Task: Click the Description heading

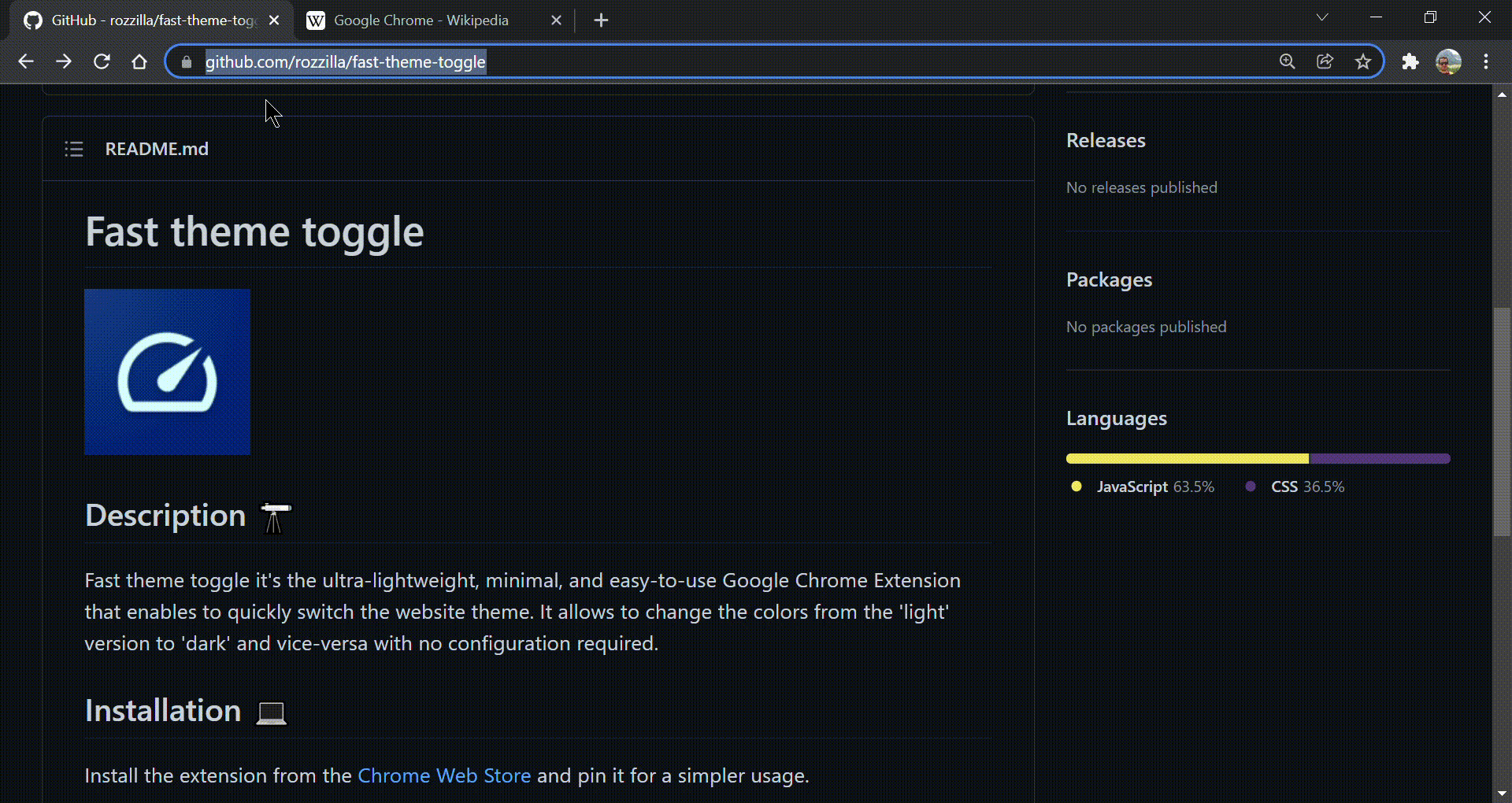Action: point(165,515)
